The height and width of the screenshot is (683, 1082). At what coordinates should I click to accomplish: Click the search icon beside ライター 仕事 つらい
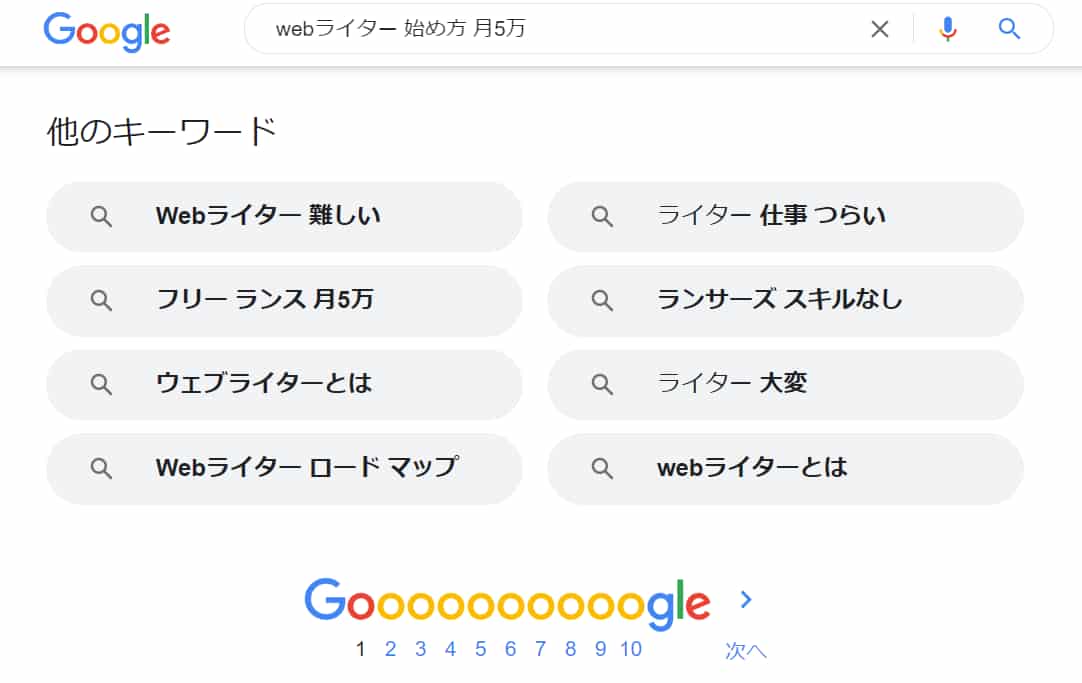click(602, 216)
